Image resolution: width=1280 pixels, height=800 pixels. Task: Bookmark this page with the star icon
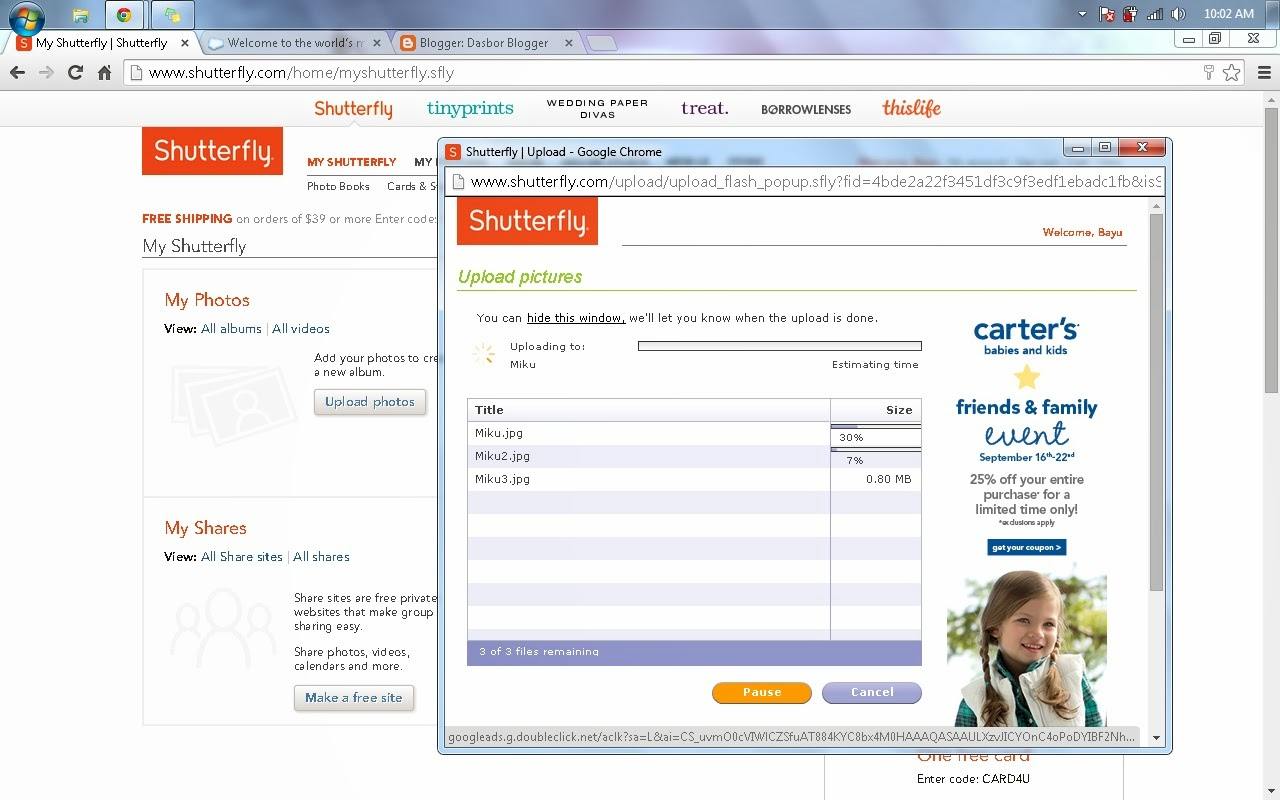click(x=1231, y=72)
